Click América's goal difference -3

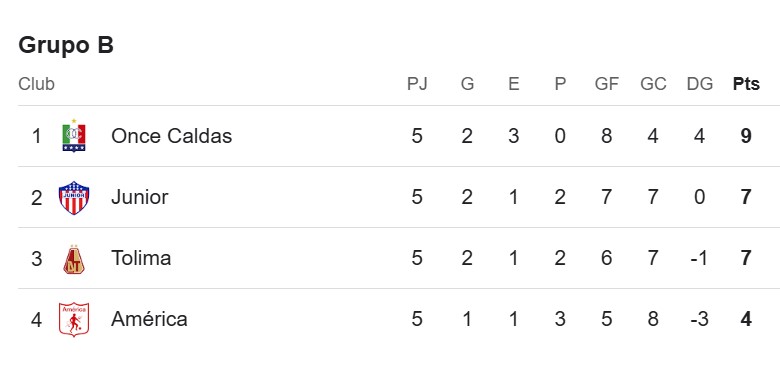[699, 319]
